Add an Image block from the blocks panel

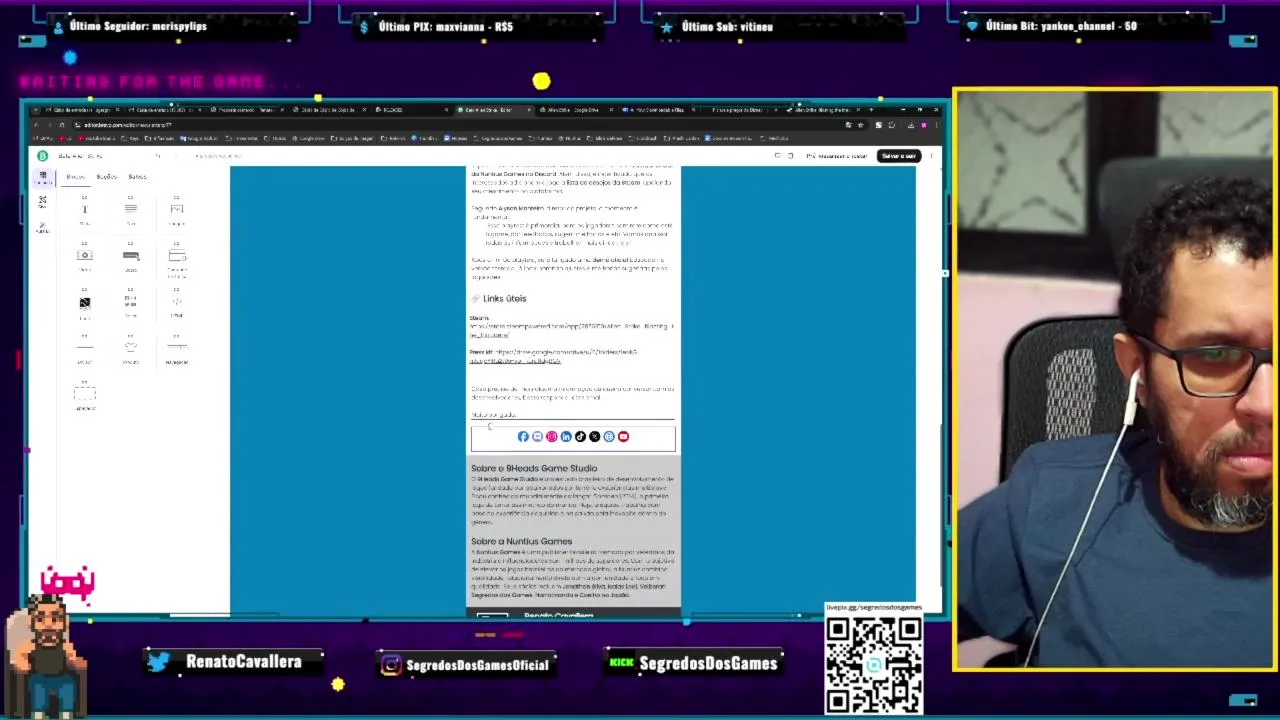[177, 212]
